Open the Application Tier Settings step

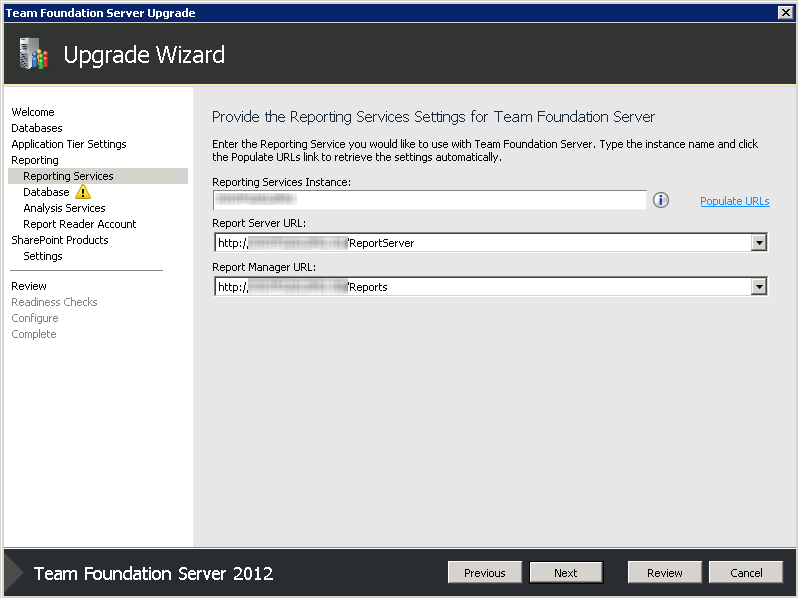(69, 144)
